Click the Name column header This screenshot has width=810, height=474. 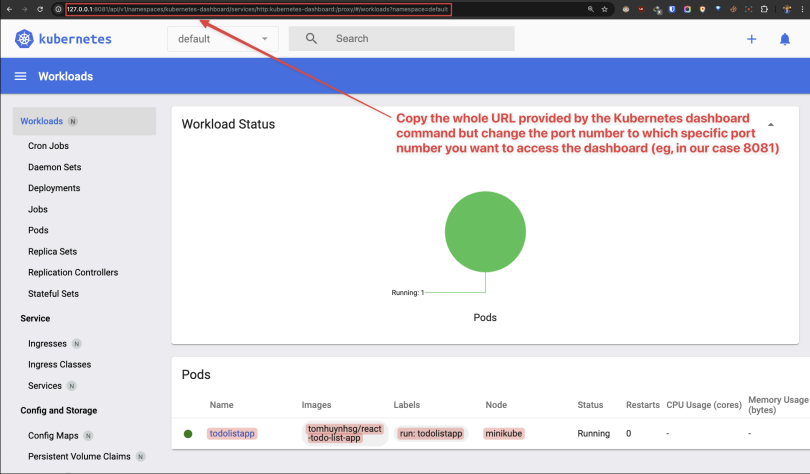coord(221,405)
